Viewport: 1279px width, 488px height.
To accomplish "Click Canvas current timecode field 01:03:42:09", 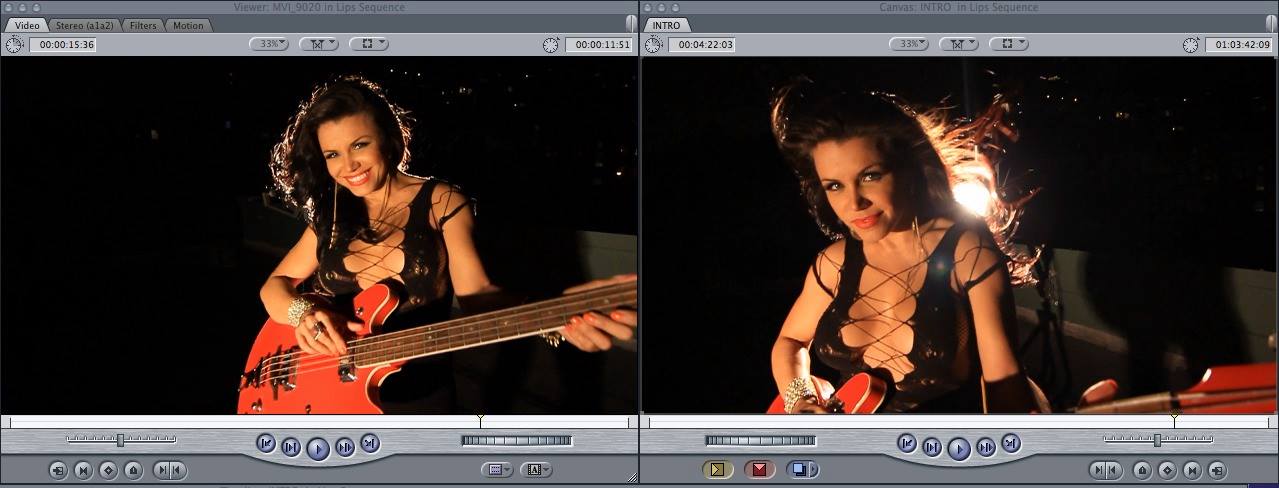I will coord(1238,45).
